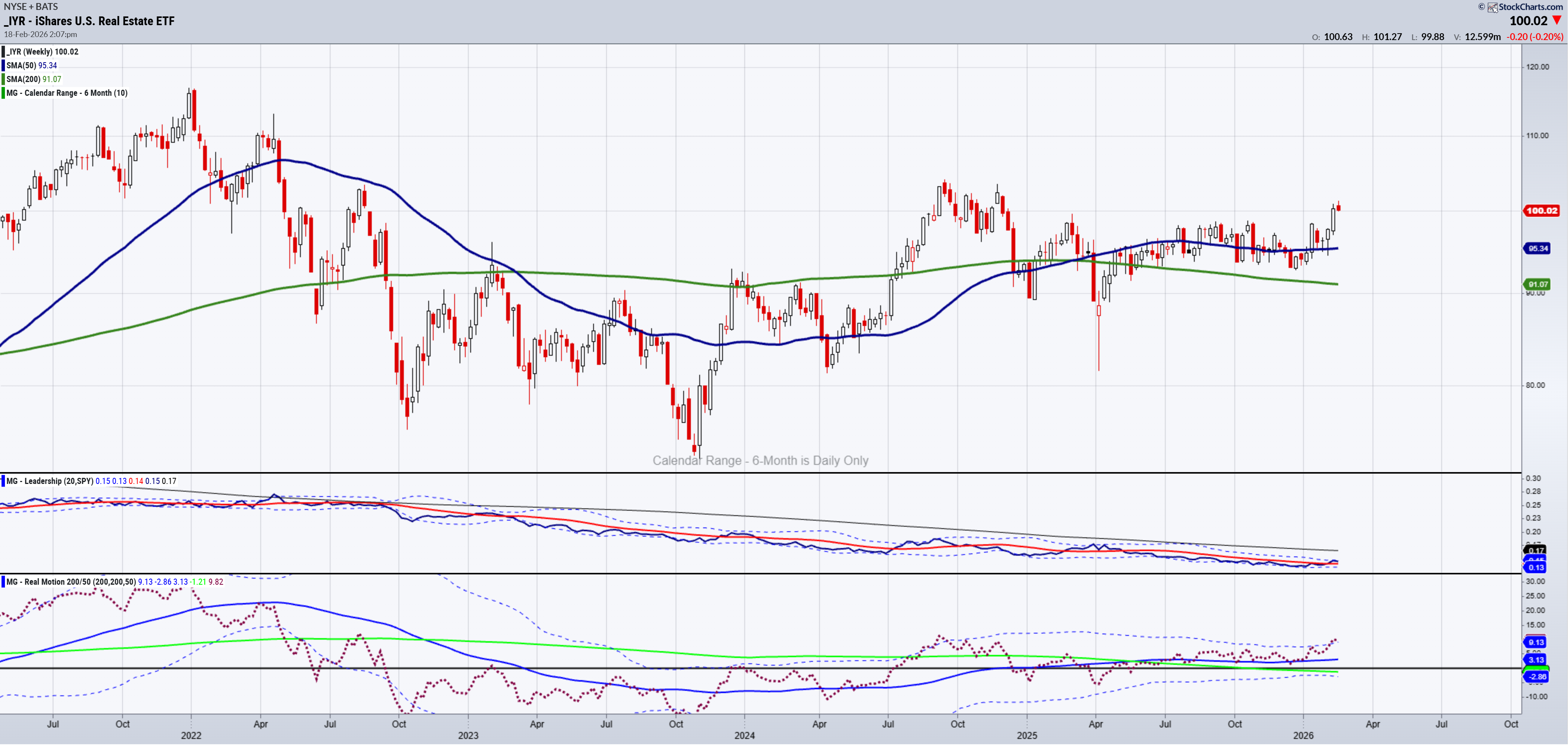Click the StockCharts.com text link
The width and height of the screenshot is (1568, 745).
(1530, 7)
